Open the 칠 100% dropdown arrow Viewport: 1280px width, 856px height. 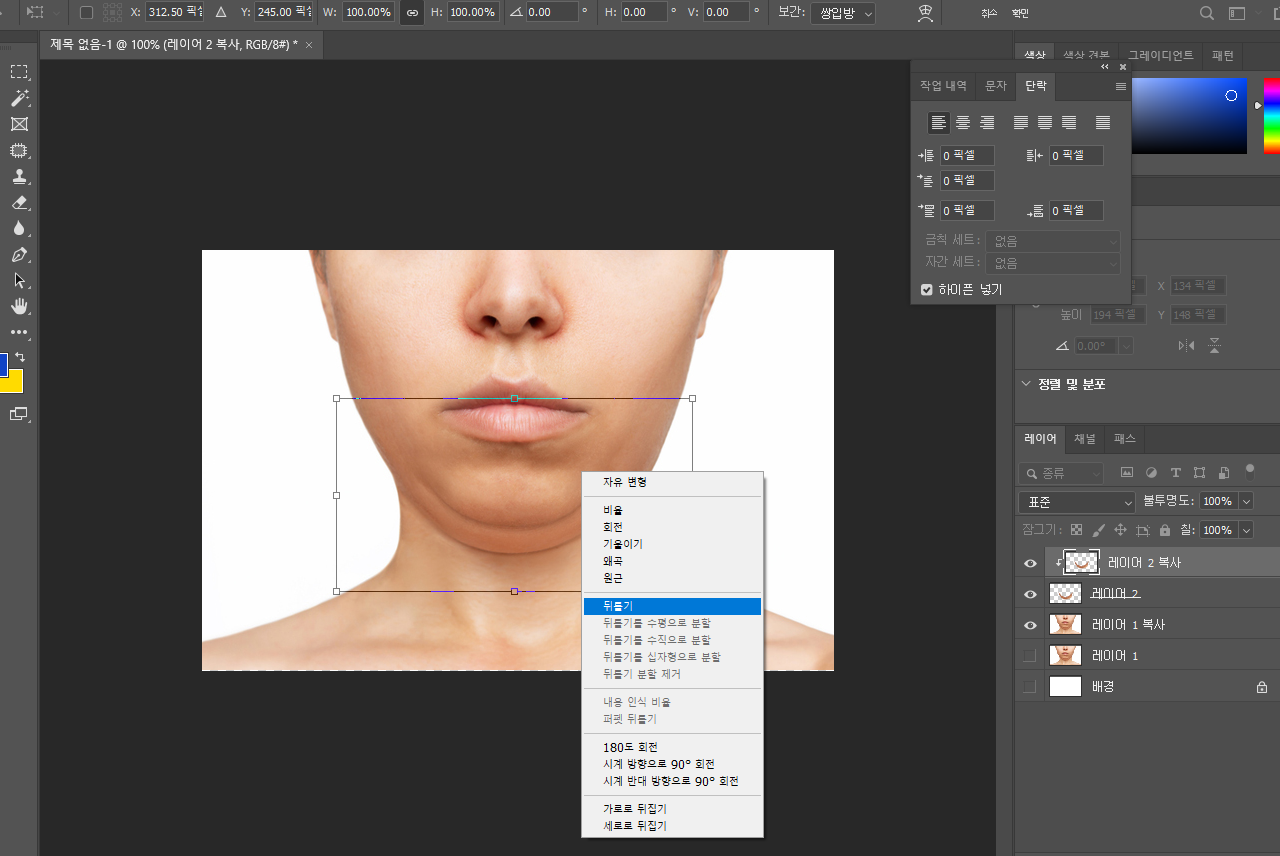point(1246,530)
